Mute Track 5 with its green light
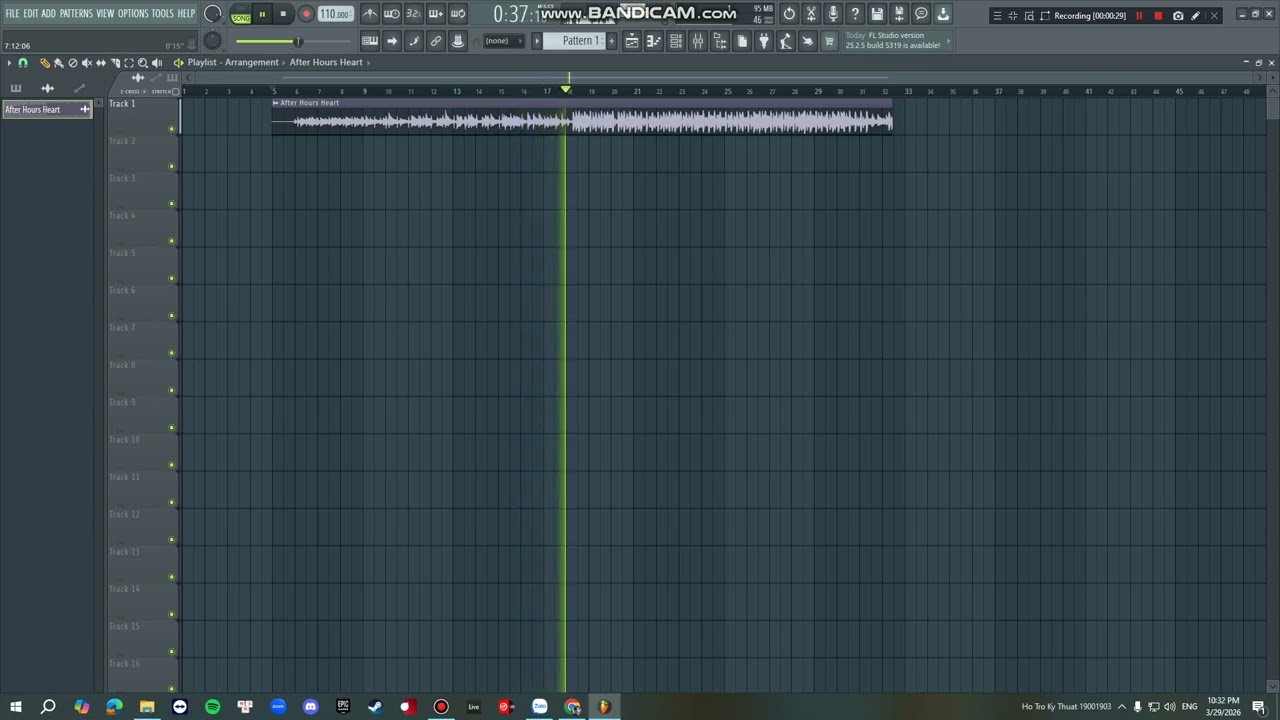This screenshot has width=1280, height=720. (x=172, y=278)
